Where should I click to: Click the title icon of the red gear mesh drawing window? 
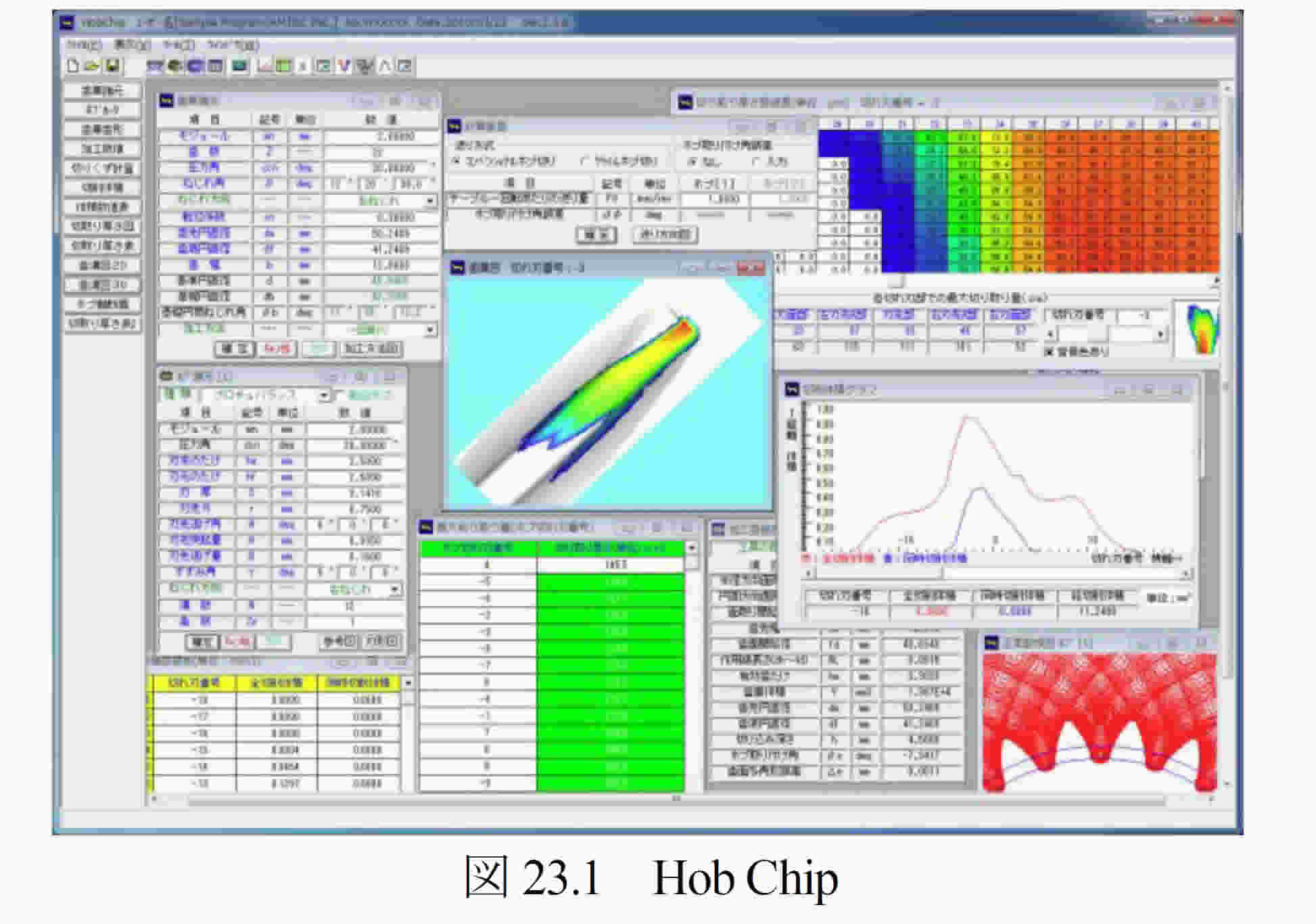tap(991, 643)
